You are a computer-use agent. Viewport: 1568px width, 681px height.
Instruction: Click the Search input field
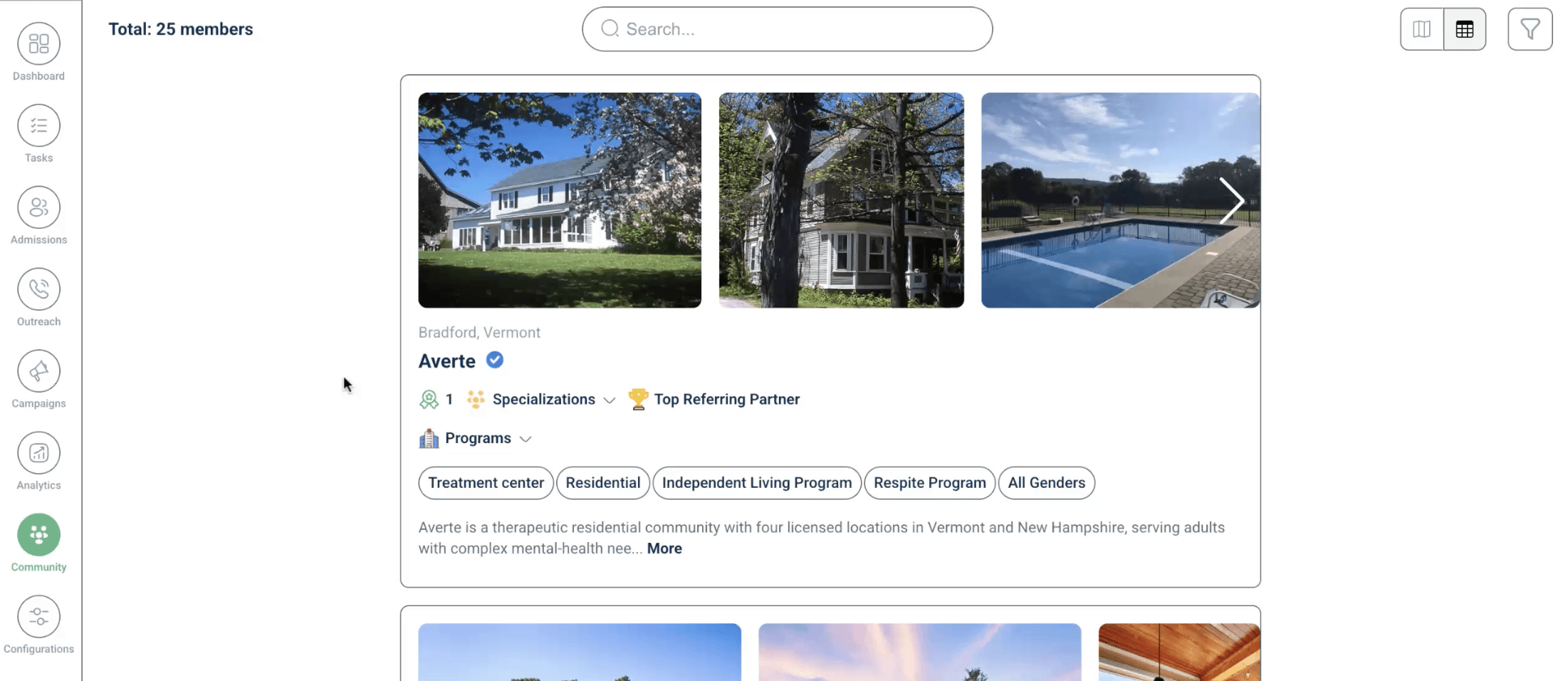pyautogui.click(x=787, y=29)
